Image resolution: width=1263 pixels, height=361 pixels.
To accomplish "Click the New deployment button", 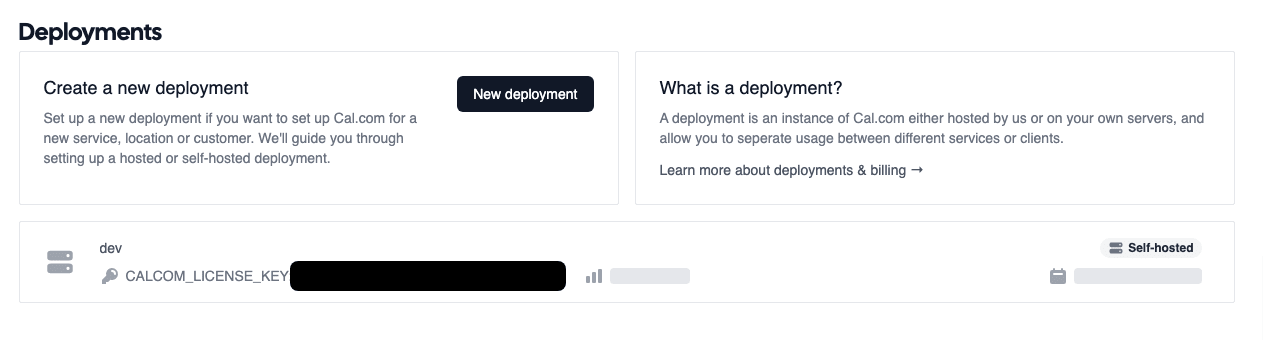I will click(x=525, y=94).
